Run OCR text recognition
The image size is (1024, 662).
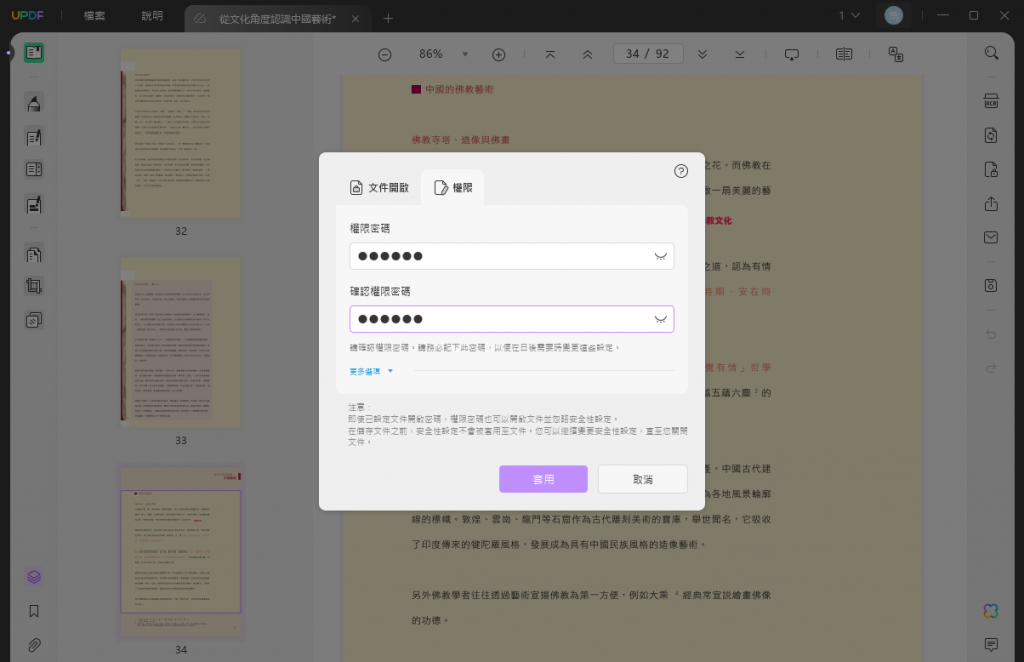(x=991, y=101)
